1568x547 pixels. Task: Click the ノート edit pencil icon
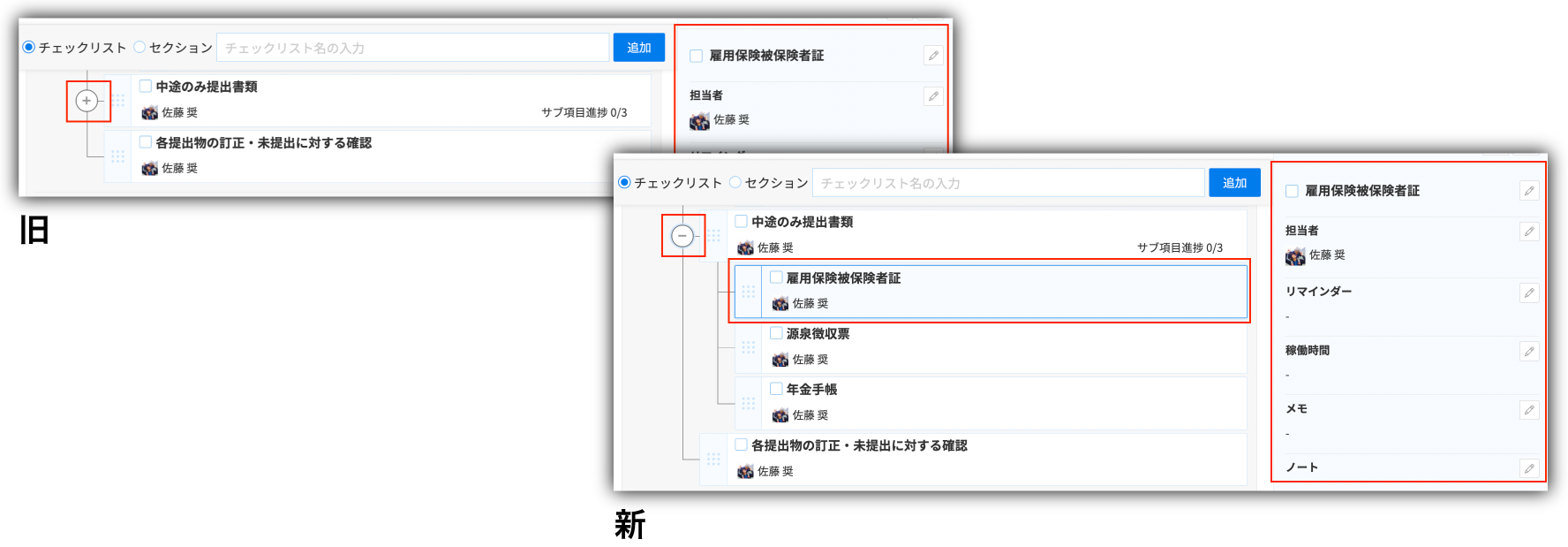tap(1529, 468)
